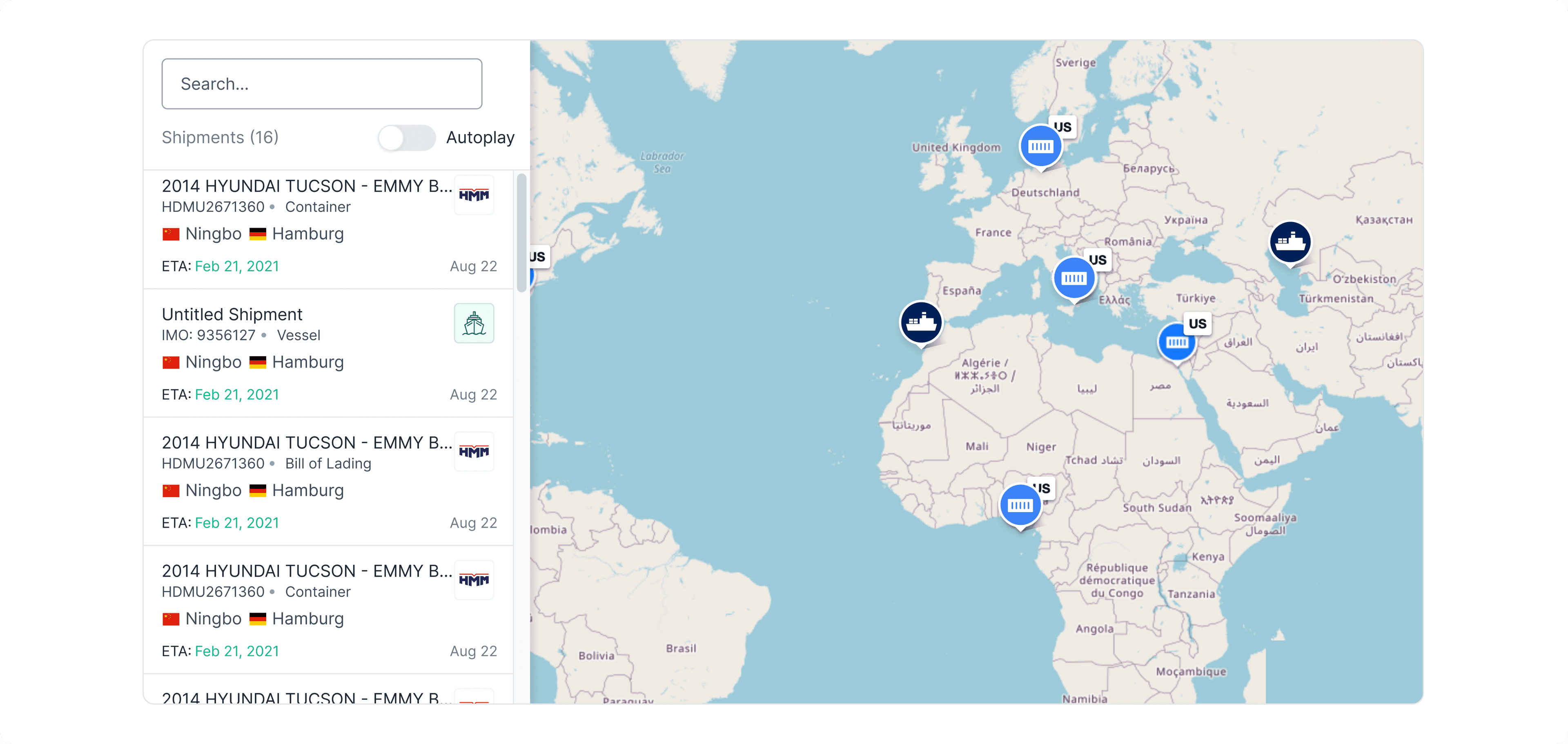The image size is (1568, 744).
Task: Click the Shipments (16) heading
Action: coord(220,138)
